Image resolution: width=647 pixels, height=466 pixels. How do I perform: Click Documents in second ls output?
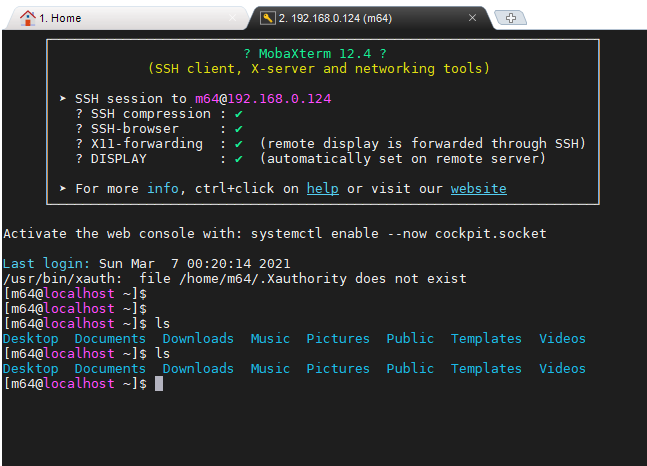[x=110, y=369]
